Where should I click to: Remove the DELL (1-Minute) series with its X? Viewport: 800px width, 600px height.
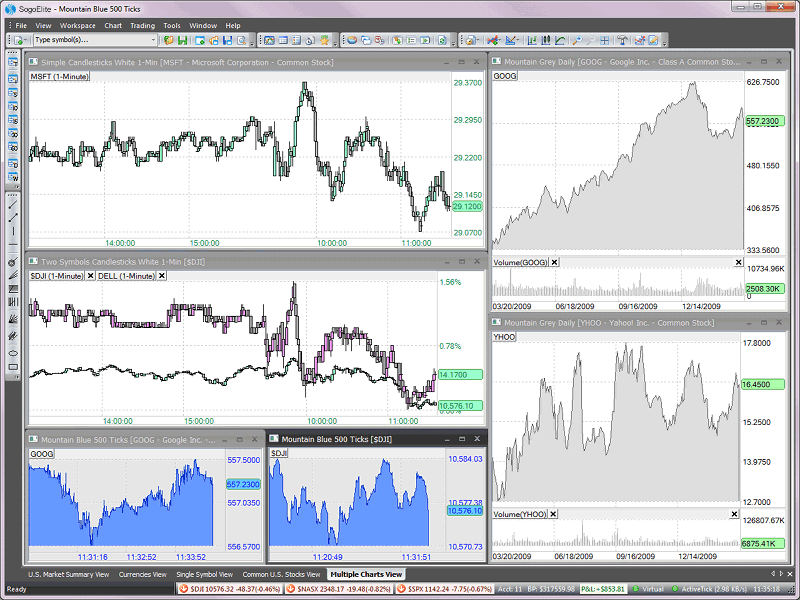[161, 276]
